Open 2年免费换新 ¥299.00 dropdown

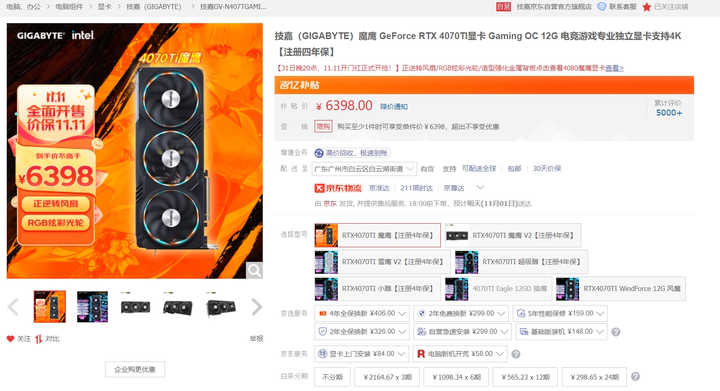[x=461, y=313]
